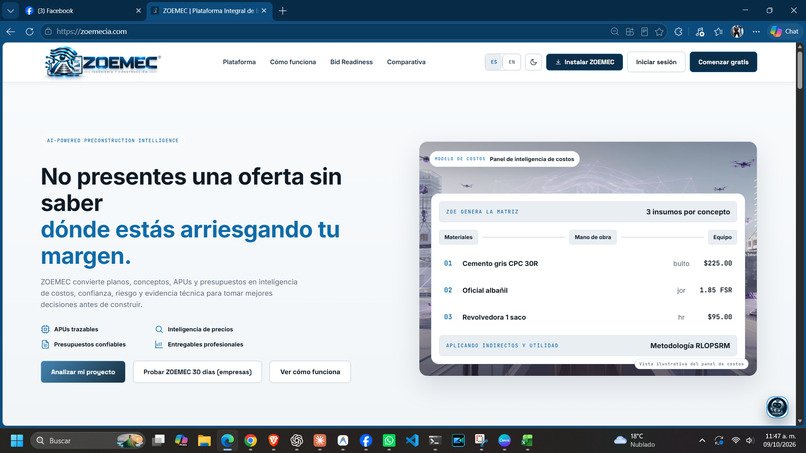Switch language to ES

(x=494, y=62)
